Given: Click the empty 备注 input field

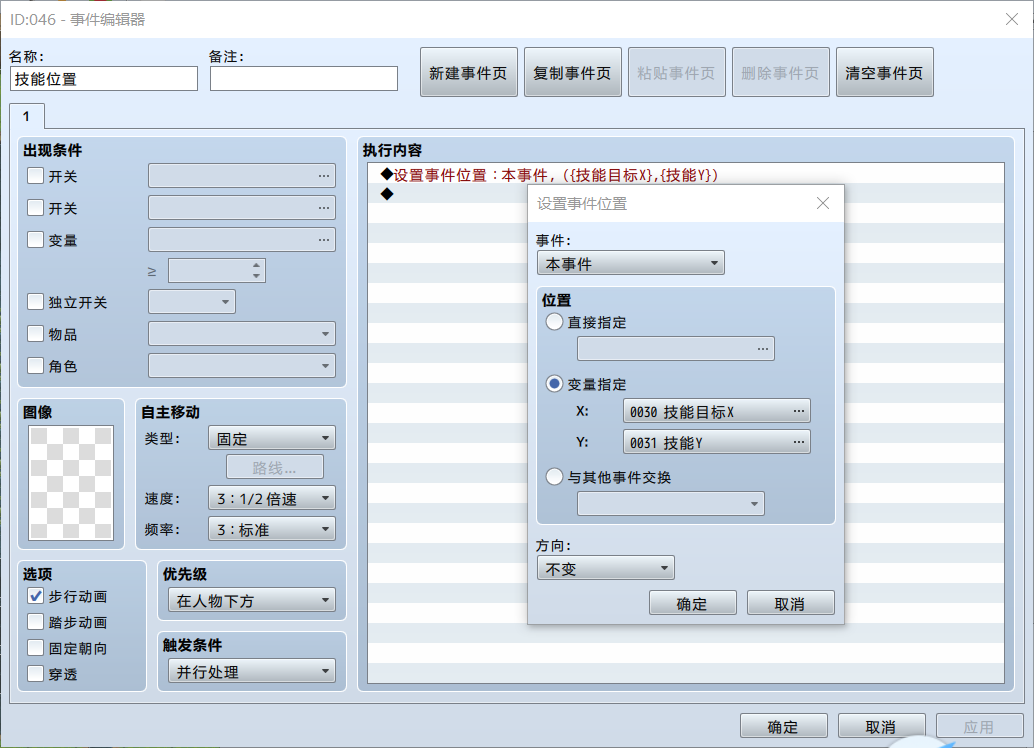Looking at the screenshot, I should [303, 78].
